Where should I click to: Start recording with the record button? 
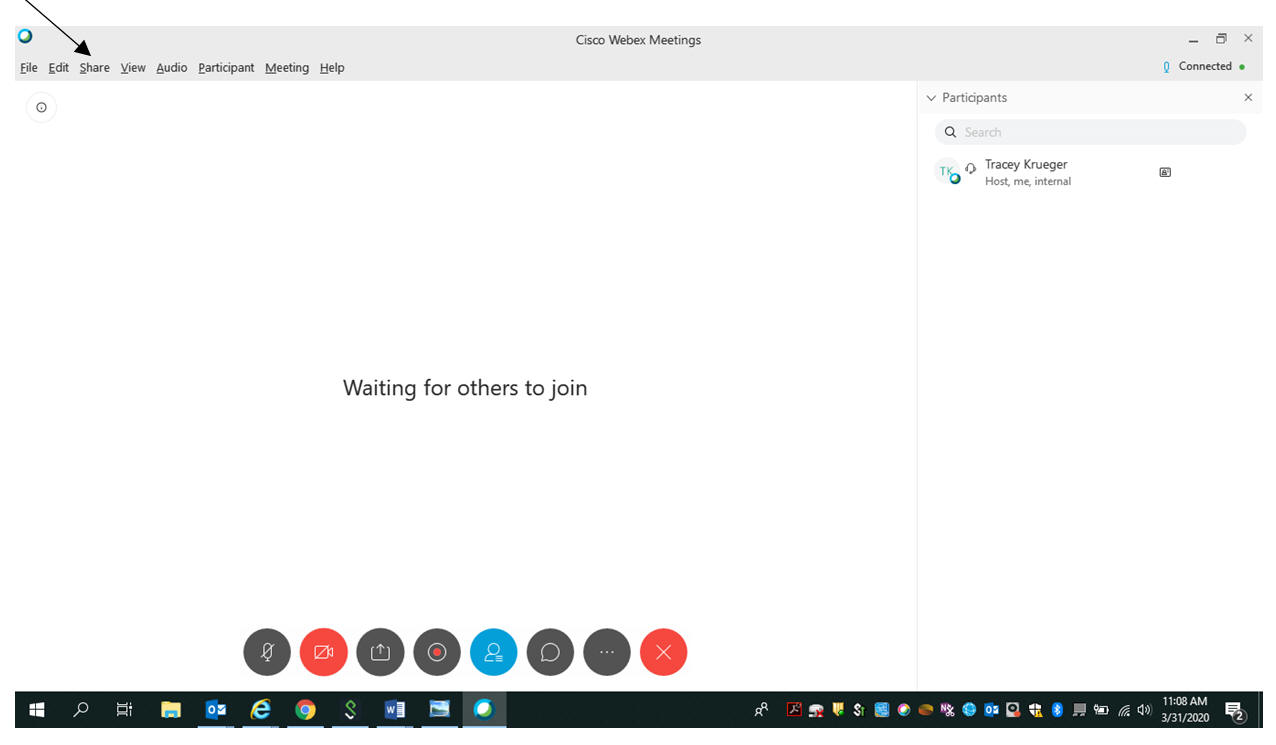click(x=436, y=652)
